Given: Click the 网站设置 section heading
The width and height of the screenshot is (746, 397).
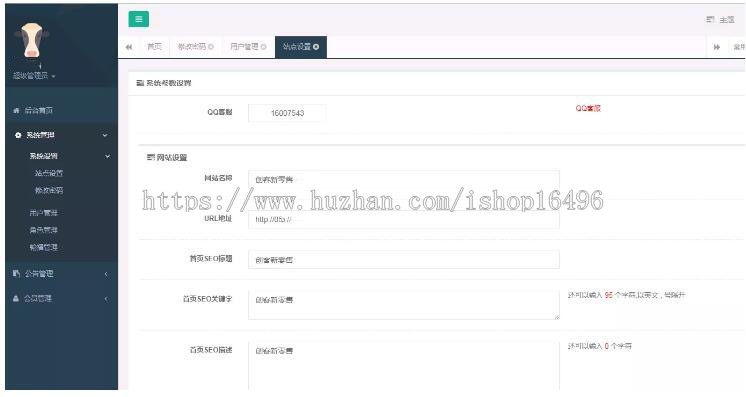Looking at the screenshot, I should pyautogui.click(x=167, y=158).
